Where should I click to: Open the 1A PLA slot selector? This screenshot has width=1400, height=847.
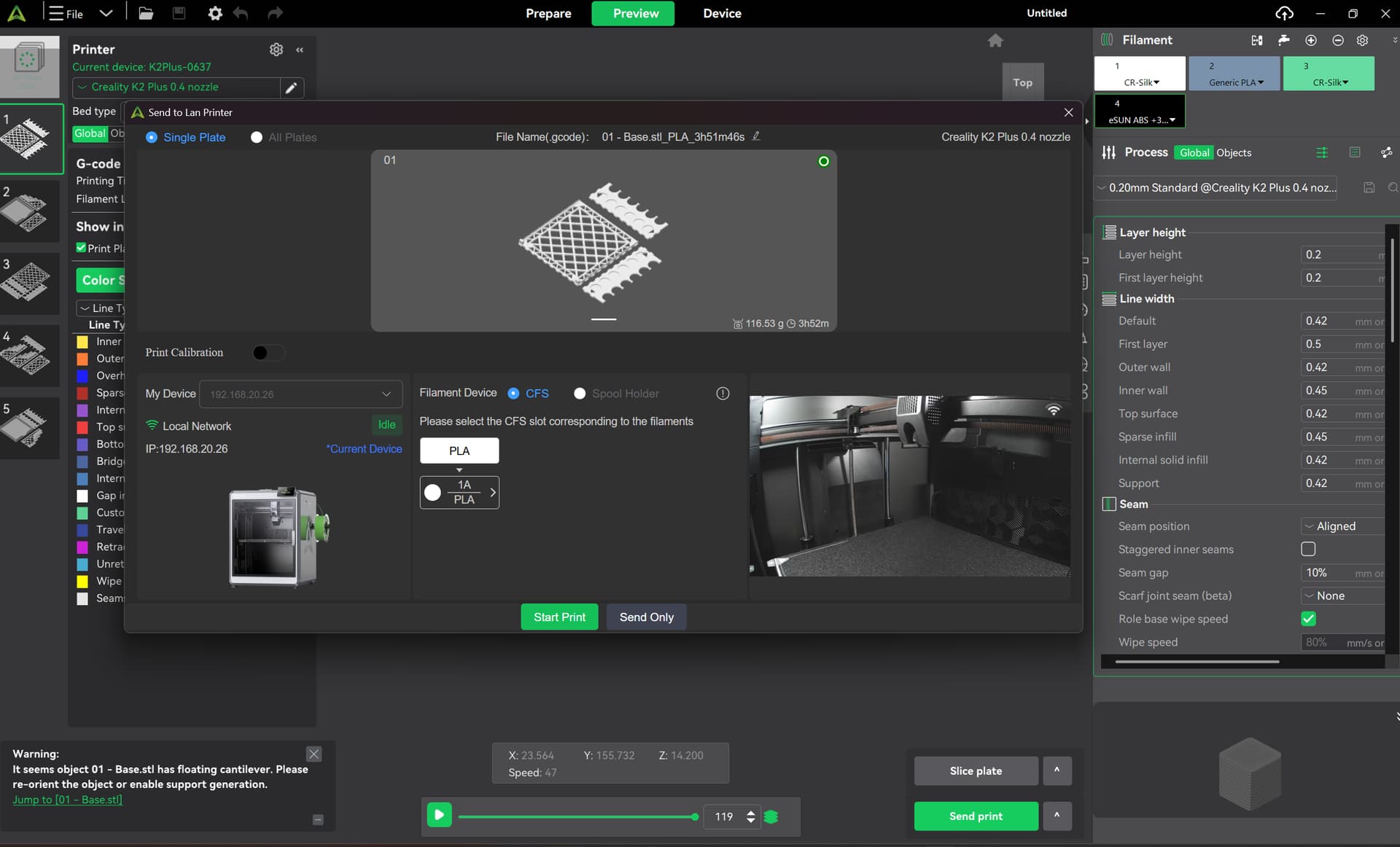[x=459, y=492]
